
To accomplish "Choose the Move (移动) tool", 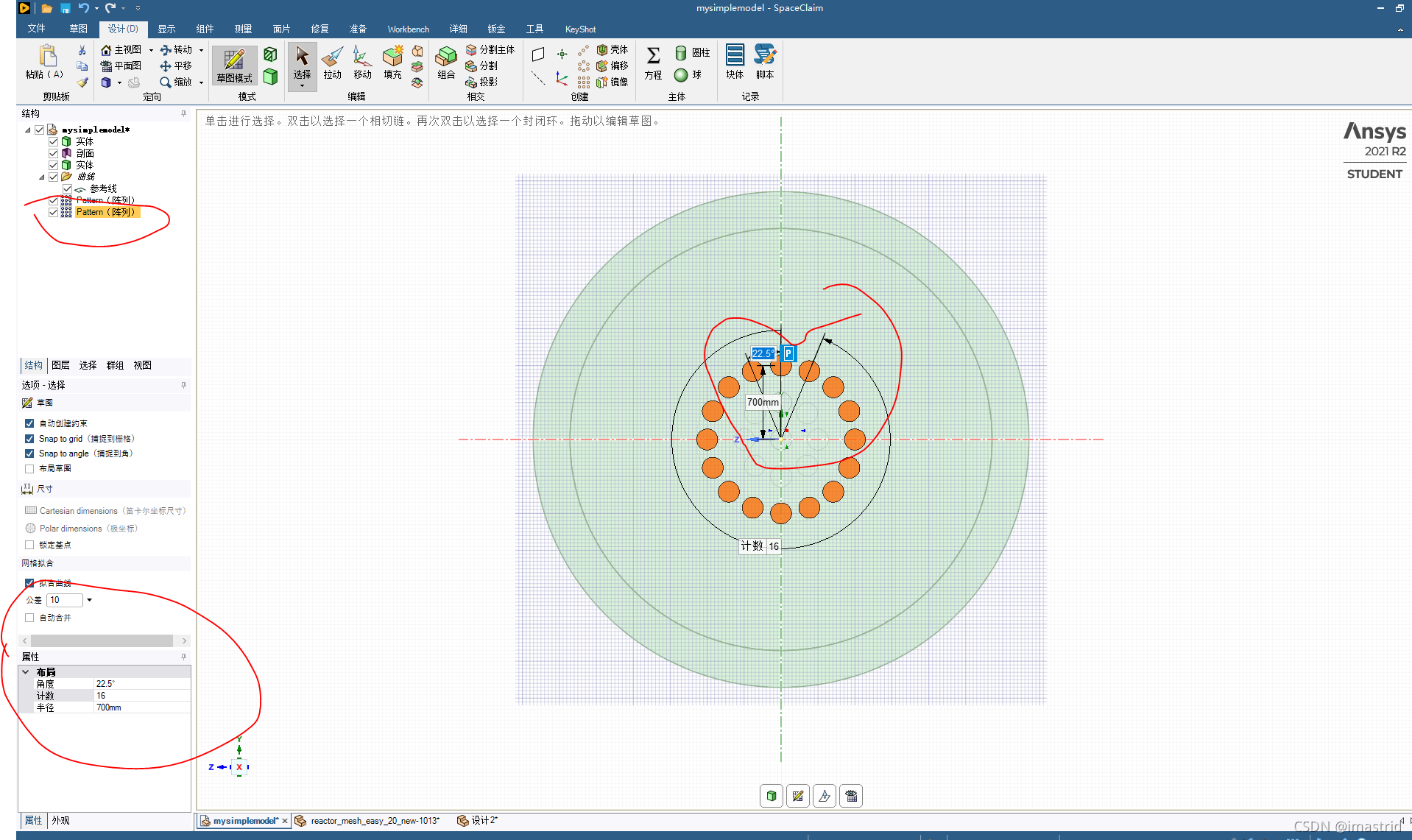I will [x=362, y=63].
